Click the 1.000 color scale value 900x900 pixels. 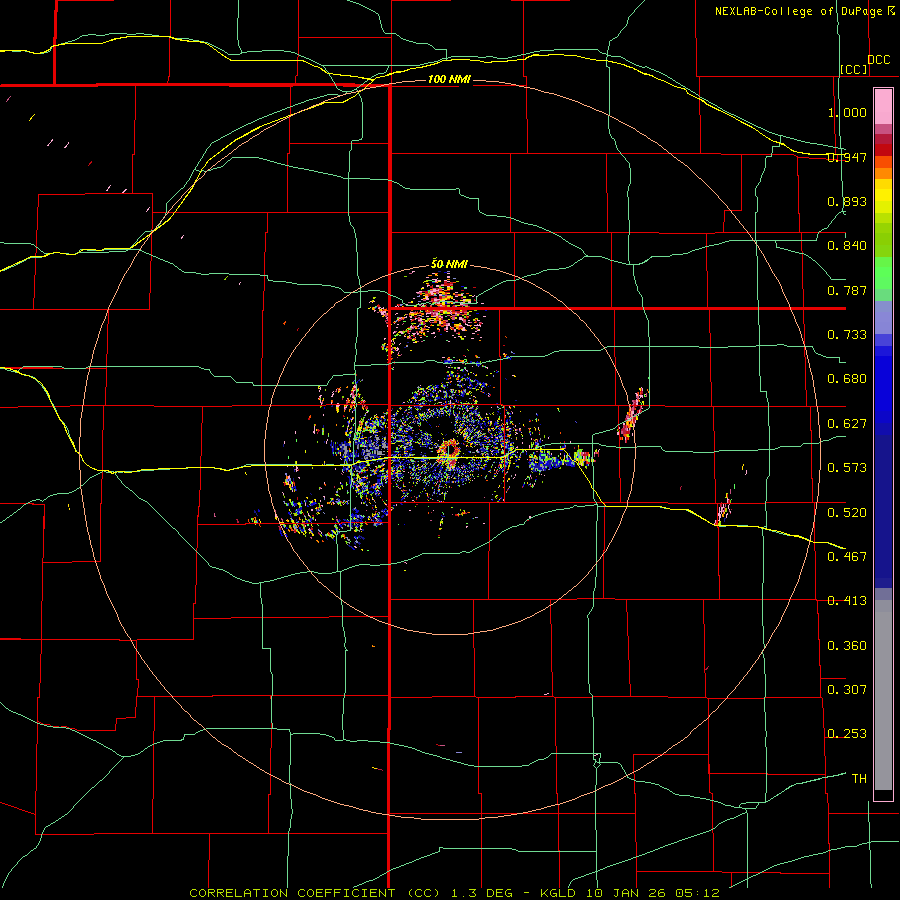(x=847, y=112)
